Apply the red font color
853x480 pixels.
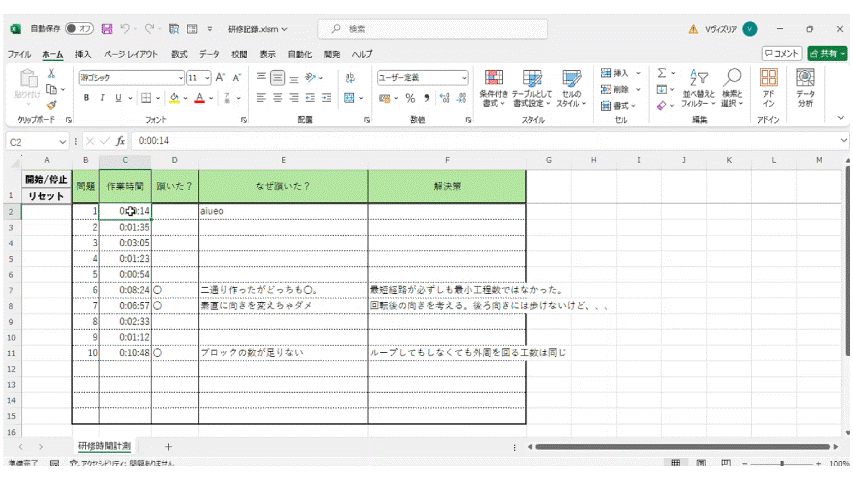click(200, 98)
